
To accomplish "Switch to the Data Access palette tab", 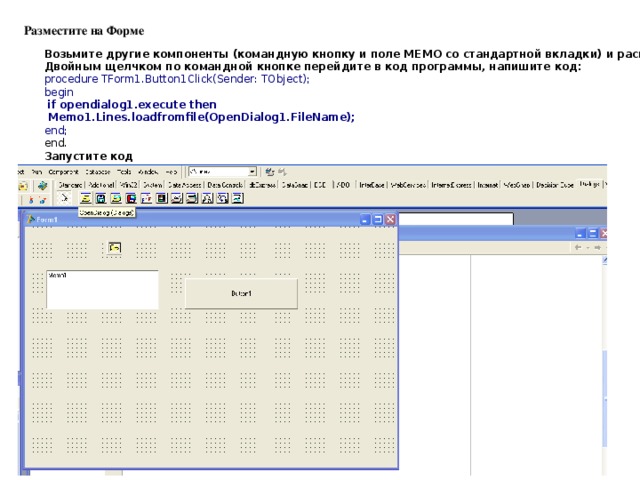I will coord(184,185).
